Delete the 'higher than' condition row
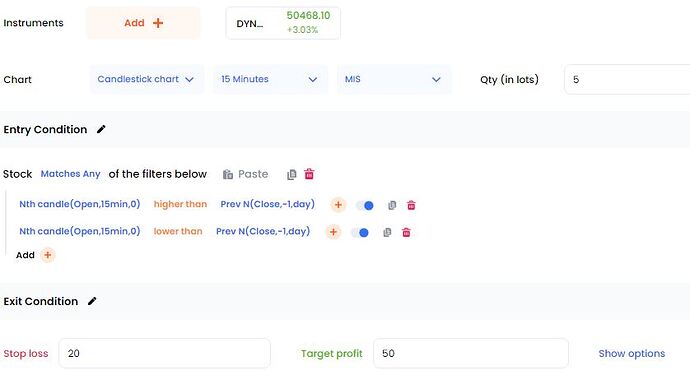 (411, 205)
